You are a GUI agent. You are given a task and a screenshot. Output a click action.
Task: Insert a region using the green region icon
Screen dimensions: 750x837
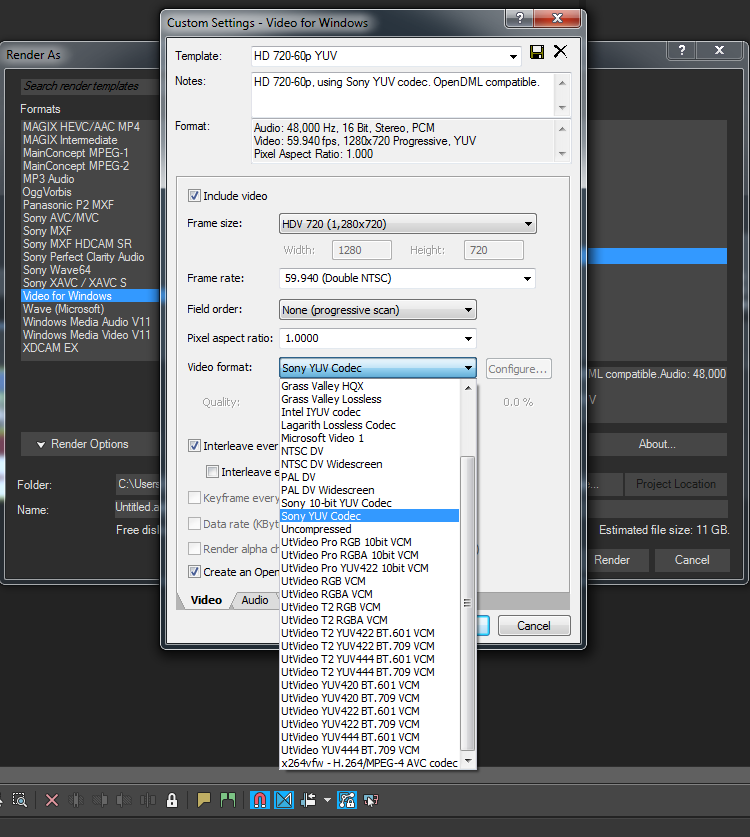(x=228, y=800)
